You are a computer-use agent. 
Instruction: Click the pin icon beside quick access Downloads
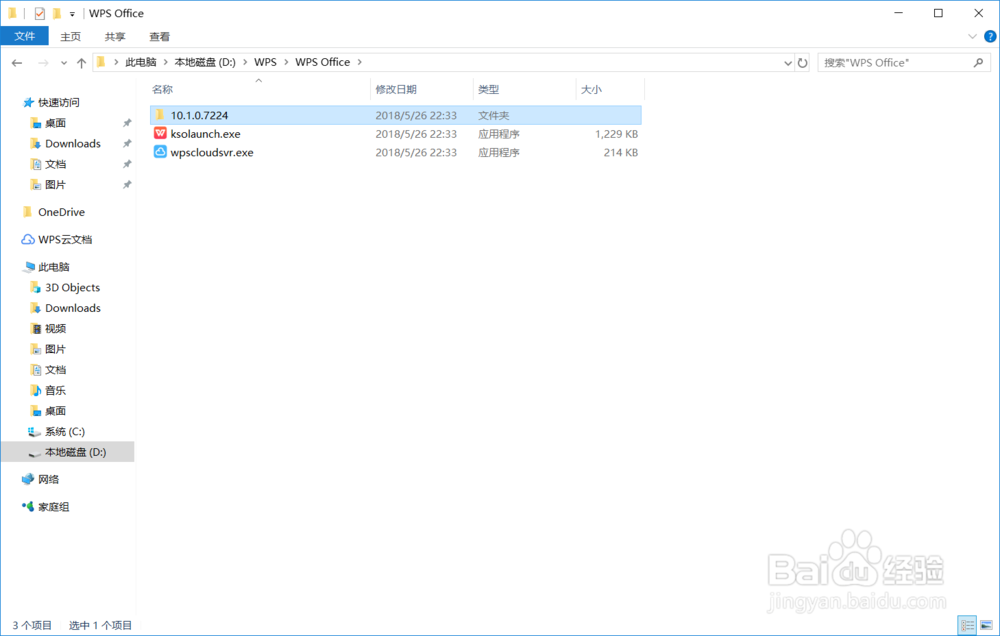coord(127,144)
